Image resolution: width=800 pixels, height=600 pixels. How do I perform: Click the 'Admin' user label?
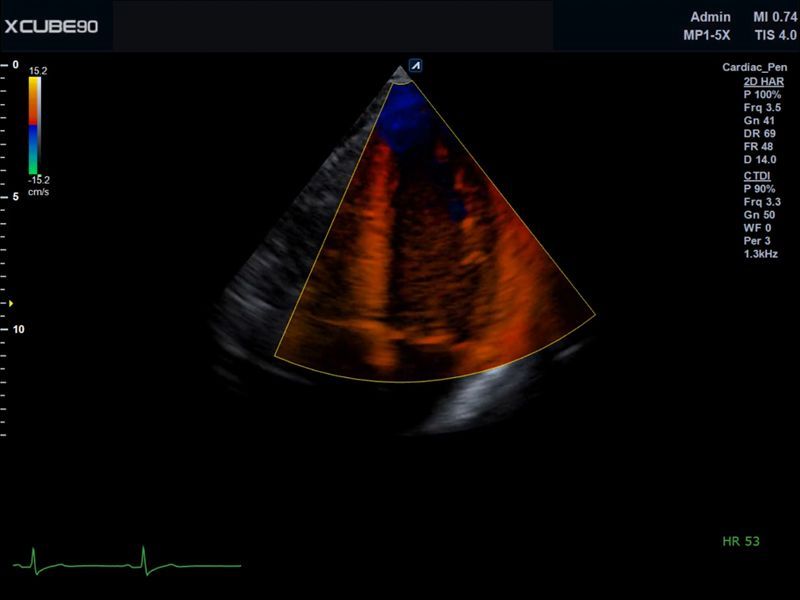click(x=710, y=17)
